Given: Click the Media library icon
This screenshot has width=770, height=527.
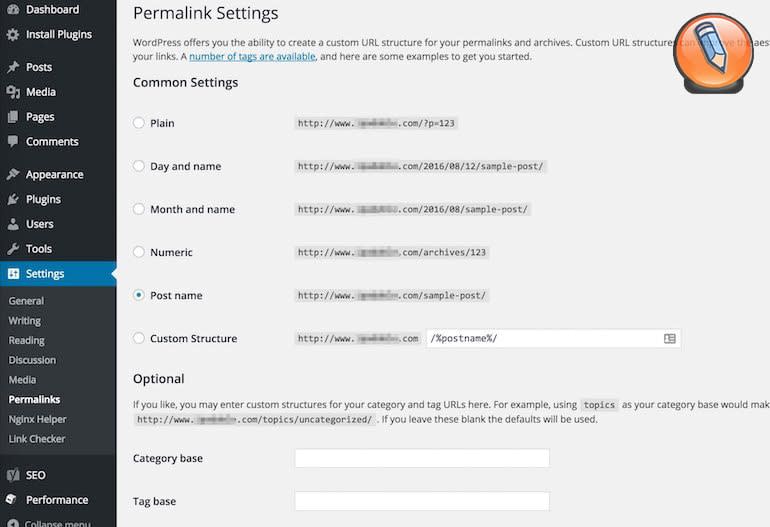Looking at the screenshot, I should 13,92.
